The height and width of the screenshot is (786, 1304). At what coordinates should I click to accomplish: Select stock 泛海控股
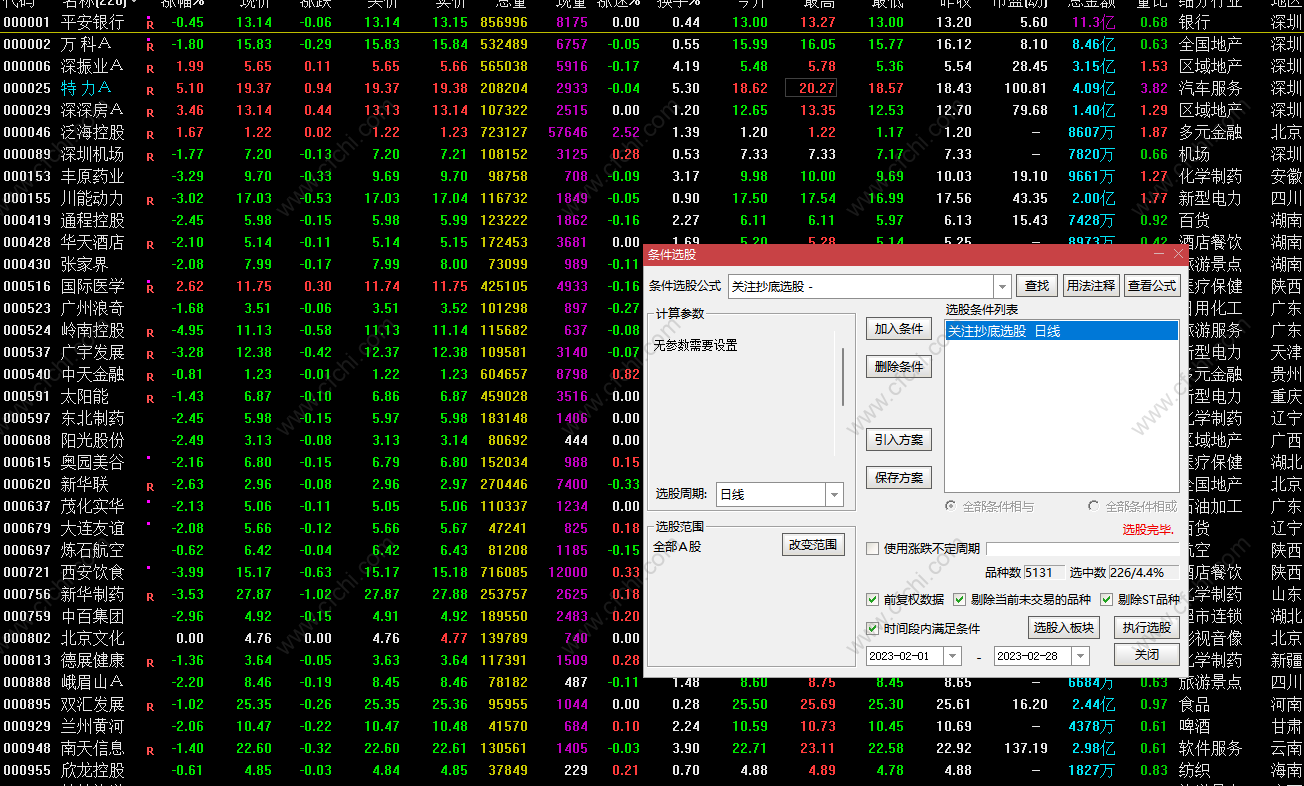click(x=93, y=132)
